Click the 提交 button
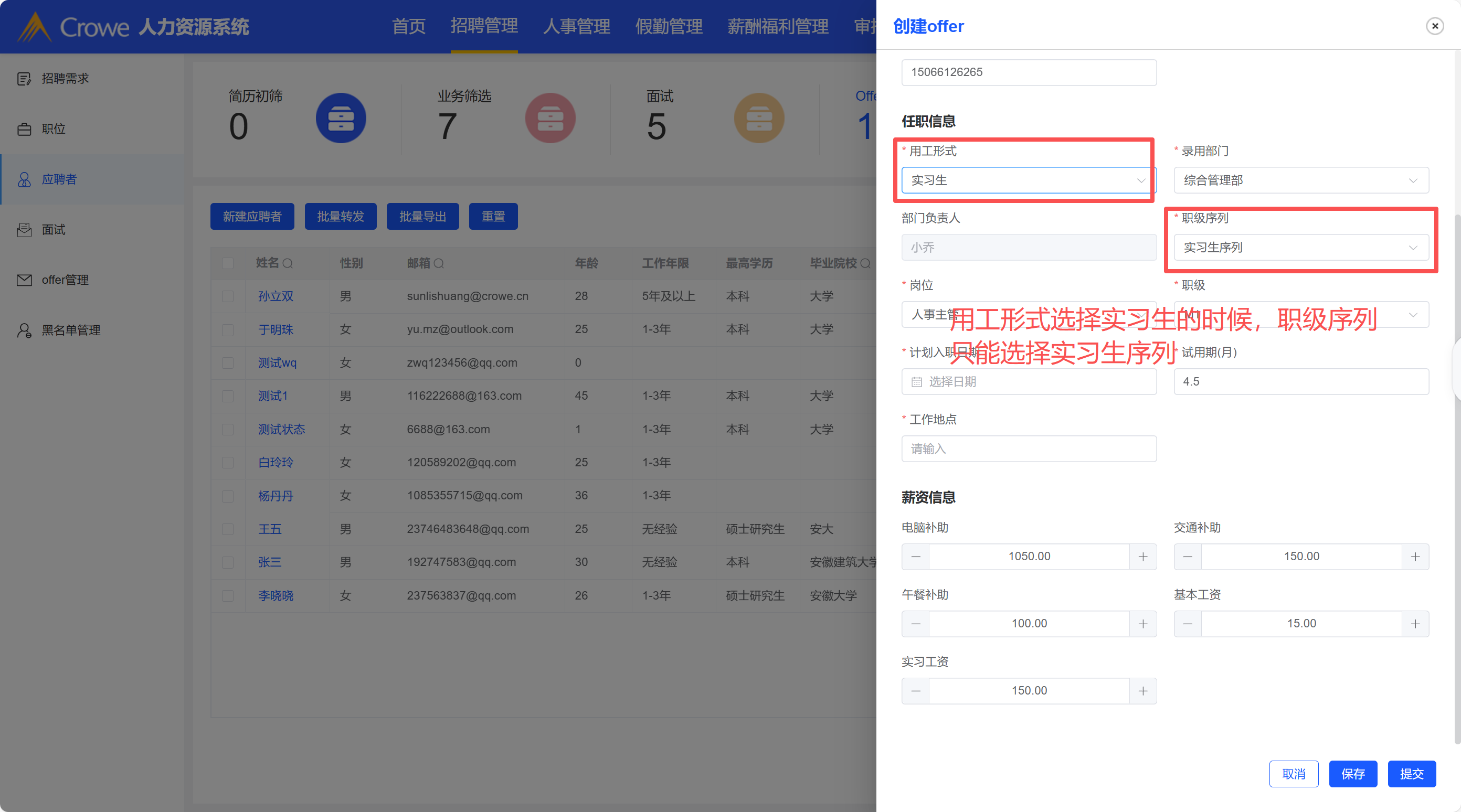This screenshot has width=1461, height=812. click(x=1411, y=774)
